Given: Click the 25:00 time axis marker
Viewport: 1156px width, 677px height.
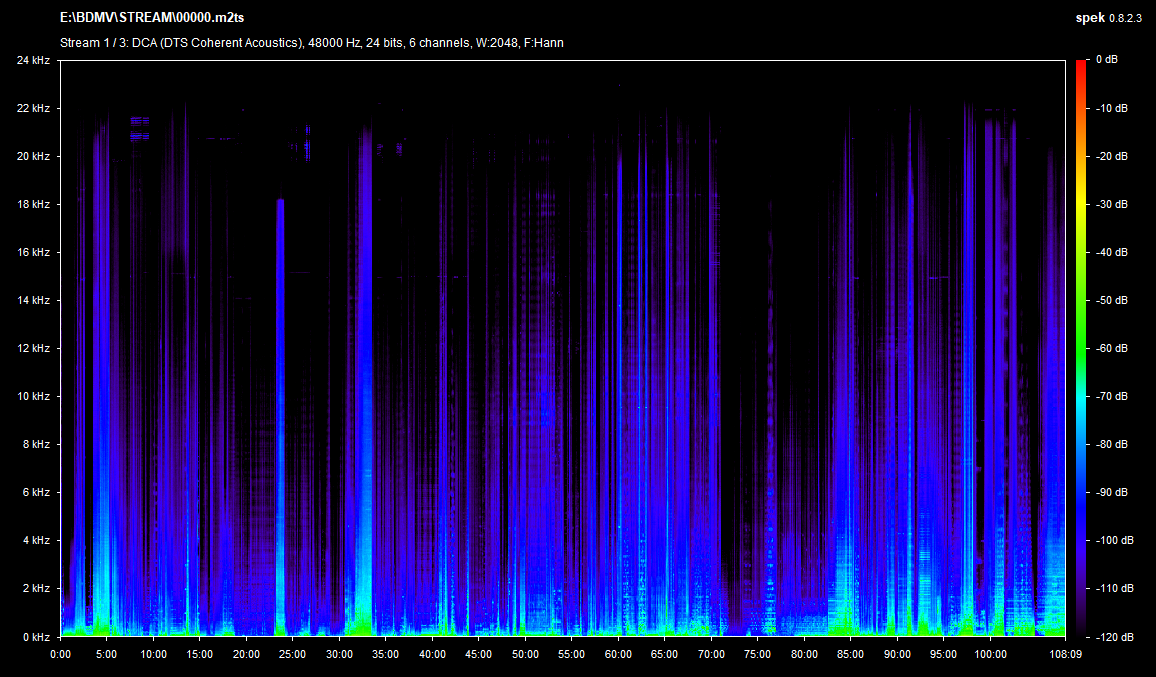Looking at the screenshot, I should [292, 654].
